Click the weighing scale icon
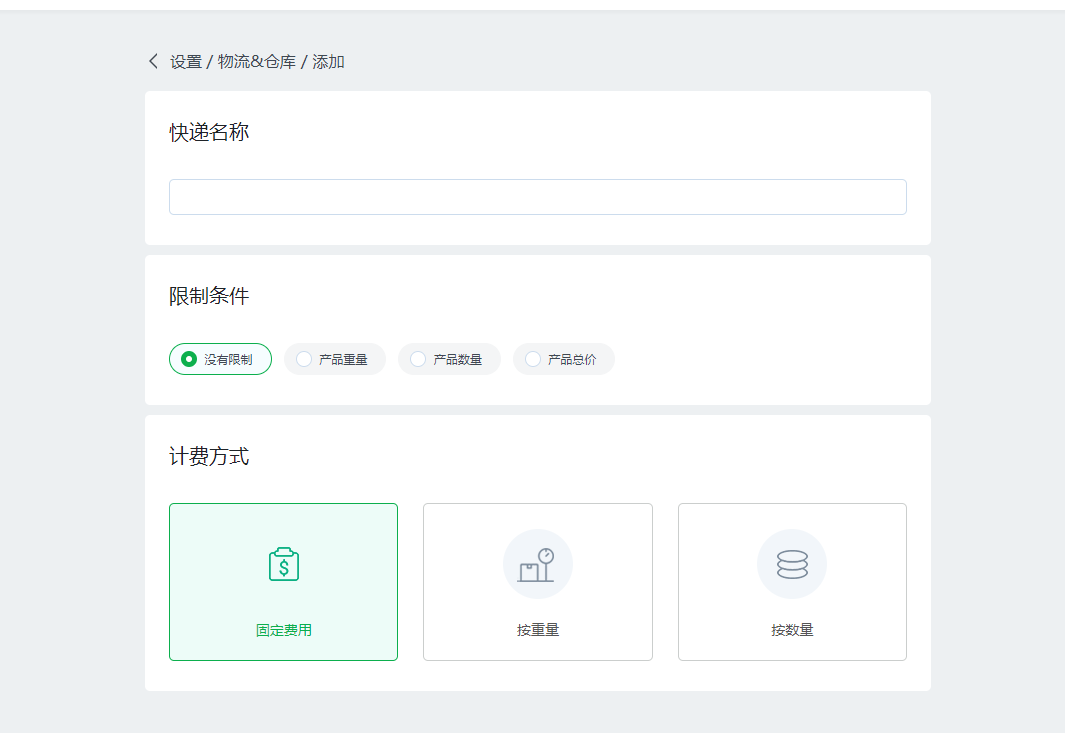The image size is (1065, 733). click(537, 564)
